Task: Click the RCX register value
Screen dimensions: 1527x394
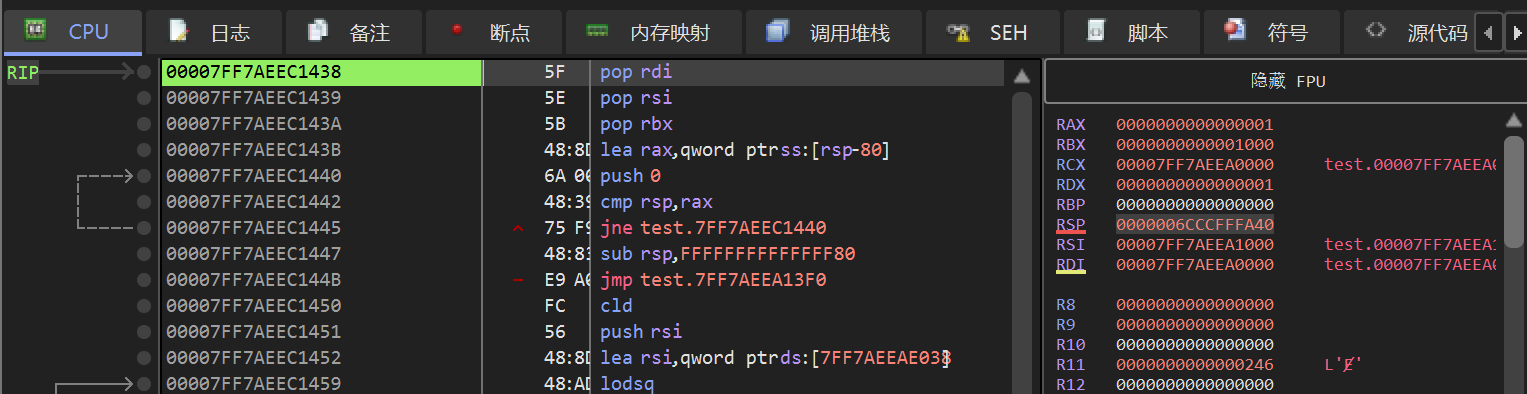Action: 1195,165
